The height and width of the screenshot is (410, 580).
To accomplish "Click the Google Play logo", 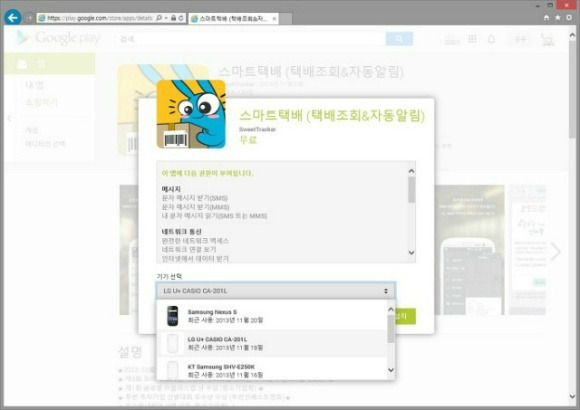I will tap(58, 38).
